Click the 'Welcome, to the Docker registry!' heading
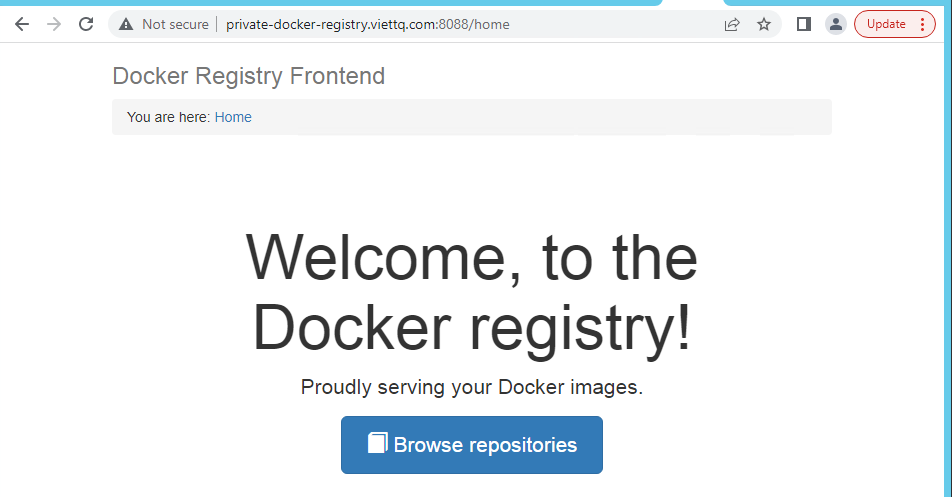 pyautogui.click(x=472, y=292)
